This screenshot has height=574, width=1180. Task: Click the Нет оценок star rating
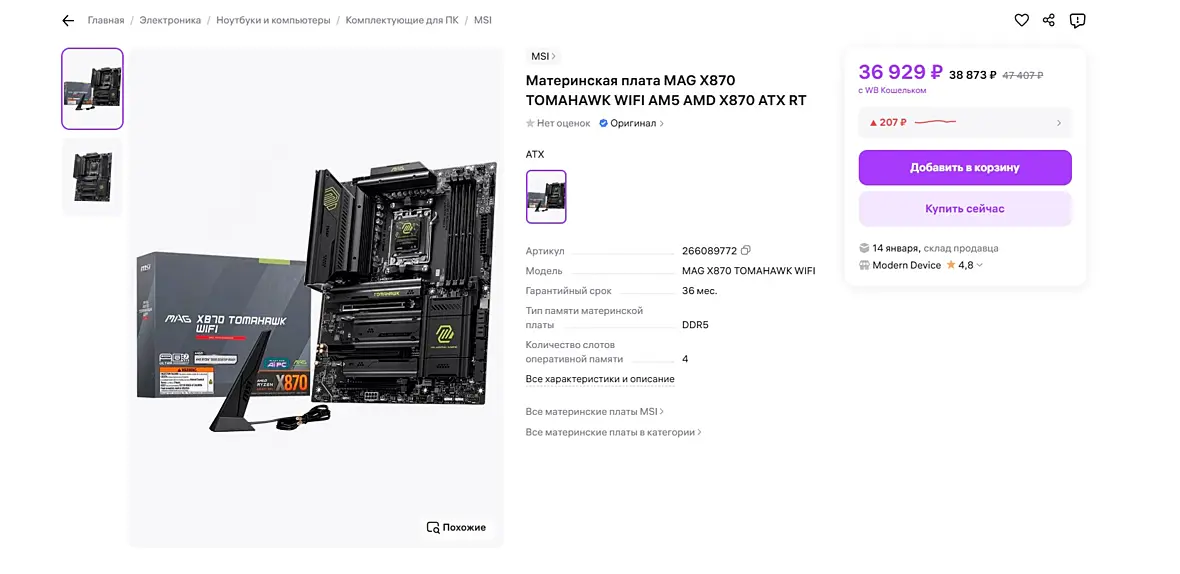(558, 123)
